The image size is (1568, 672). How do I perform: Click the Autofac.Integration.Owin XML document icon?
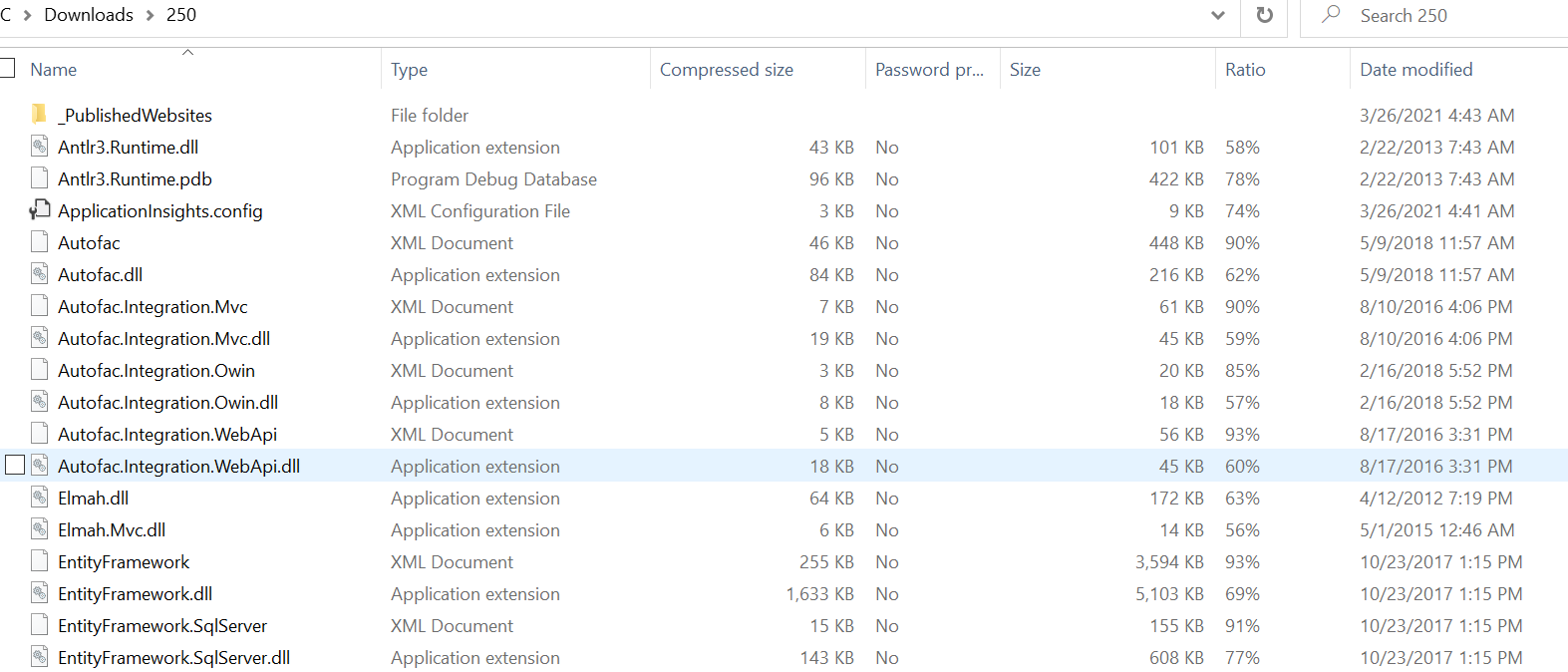coord(39,370)
